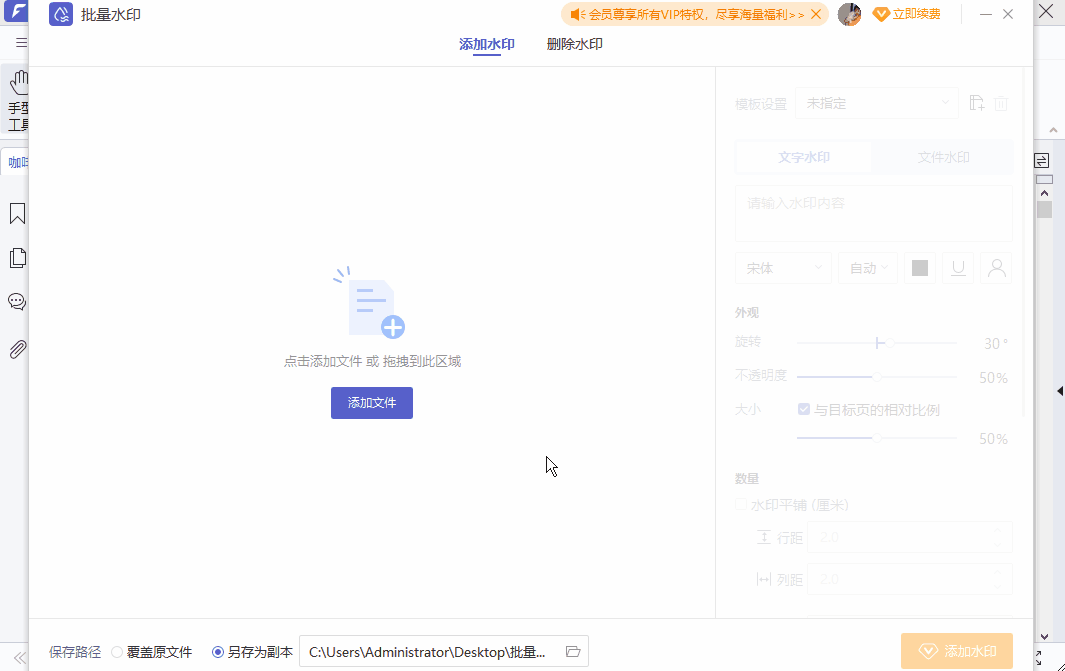The width and height of the screenshot is (1065, 671).
Task: Open the pages/copy icon in the sidebar
Action: click(17, 257)
